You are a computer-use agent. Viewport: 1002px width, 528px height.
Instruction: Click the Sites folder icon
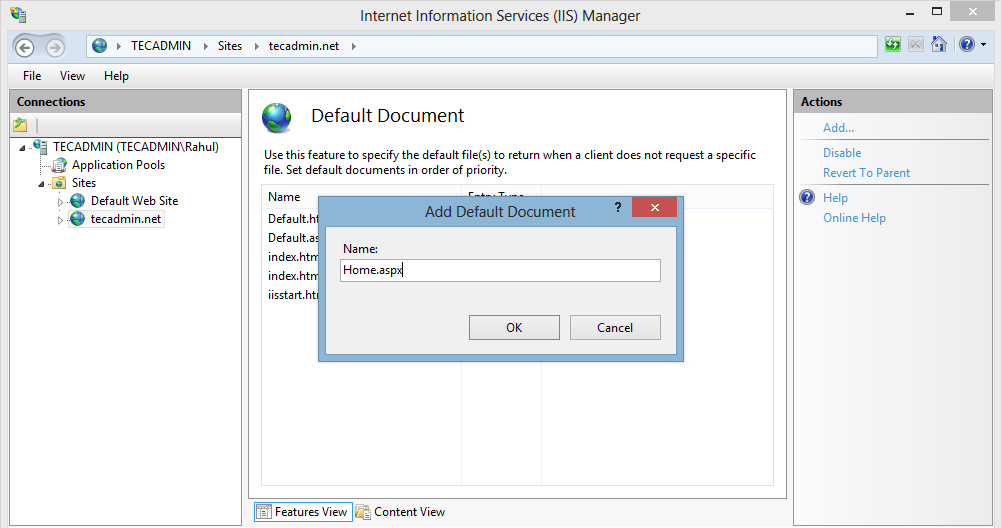59,183
